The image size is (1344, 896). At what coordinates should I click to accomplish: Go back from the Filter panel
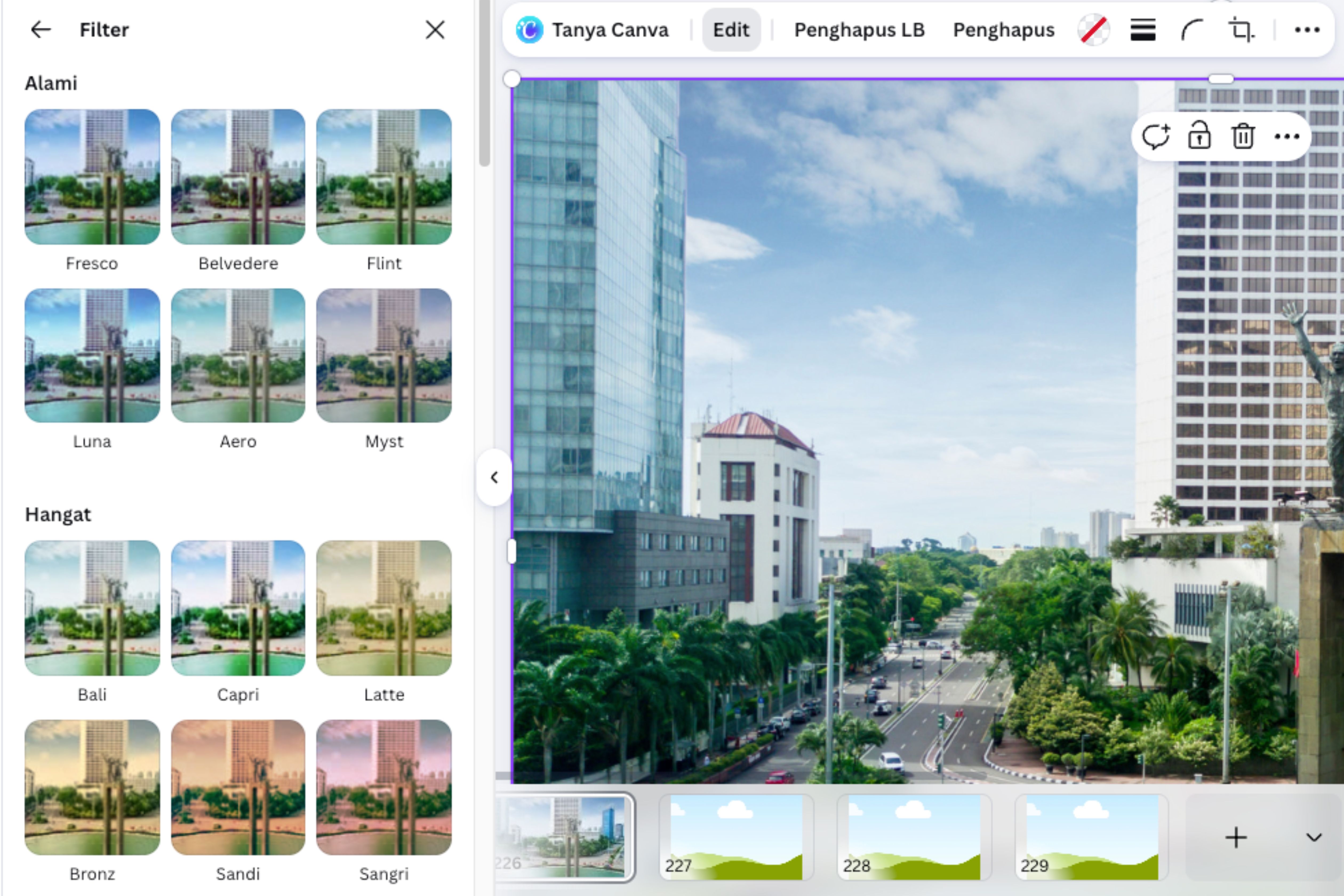pos(41,30)
